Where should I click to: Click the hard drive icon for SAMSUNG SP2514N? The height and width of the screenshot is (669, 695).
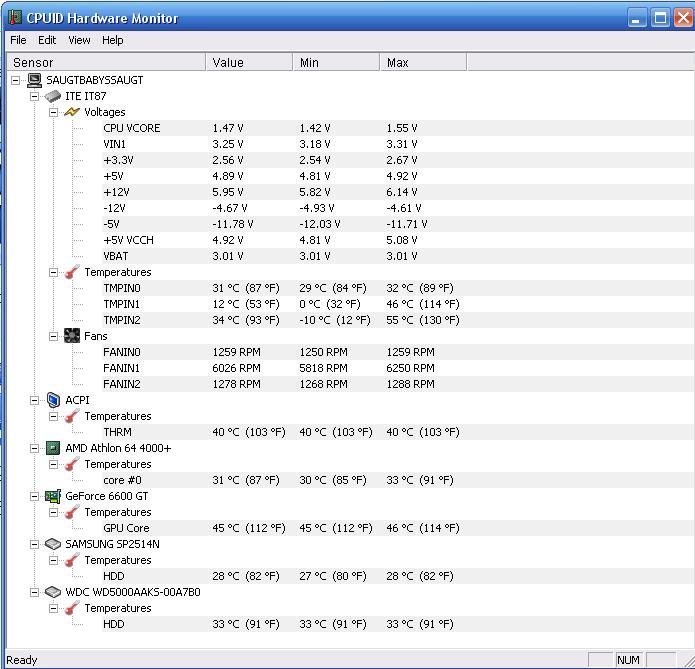tap(53, 544)
